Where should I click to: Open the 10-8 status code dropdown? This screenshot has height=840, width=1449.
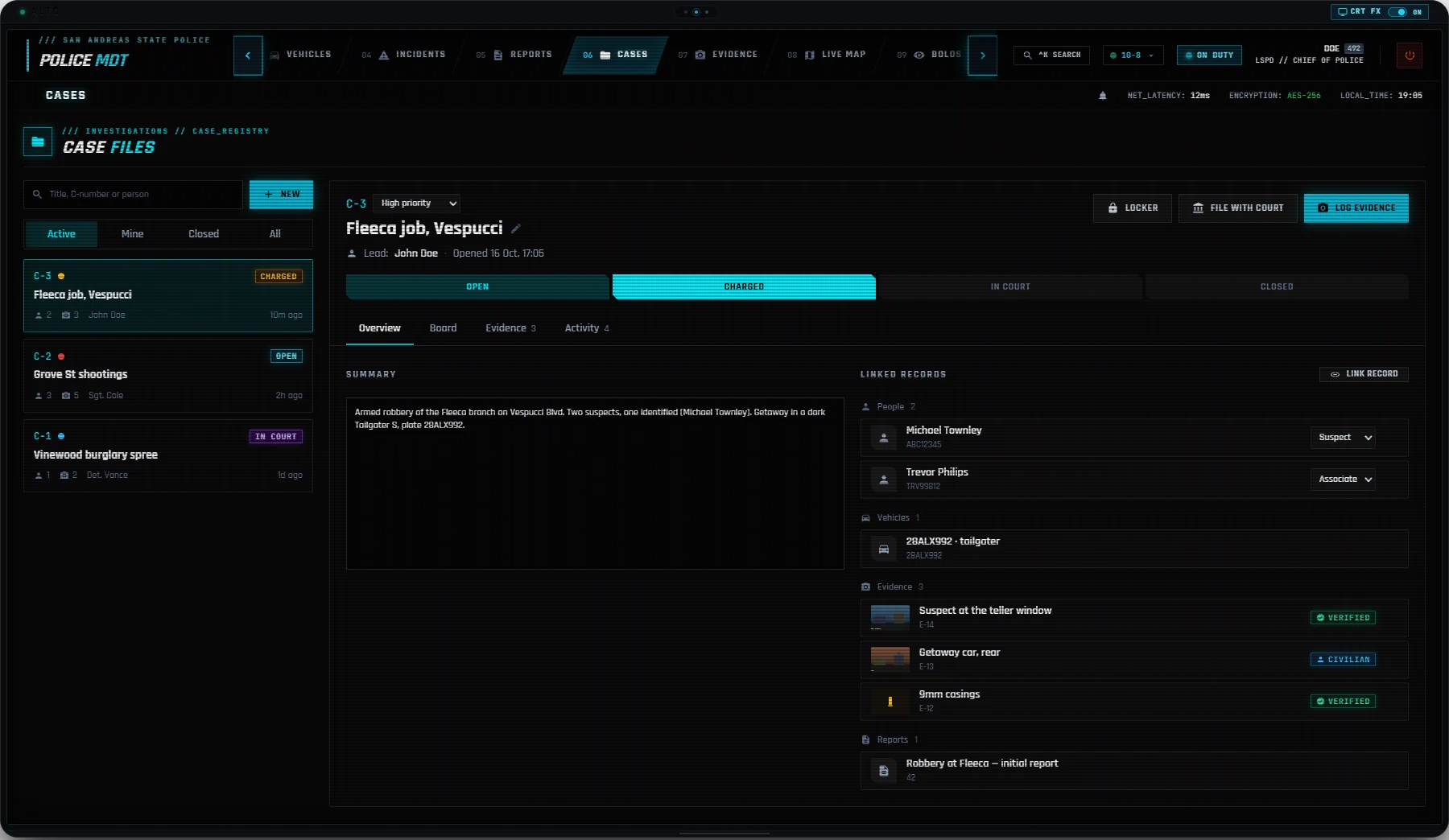coord(1133,56)
